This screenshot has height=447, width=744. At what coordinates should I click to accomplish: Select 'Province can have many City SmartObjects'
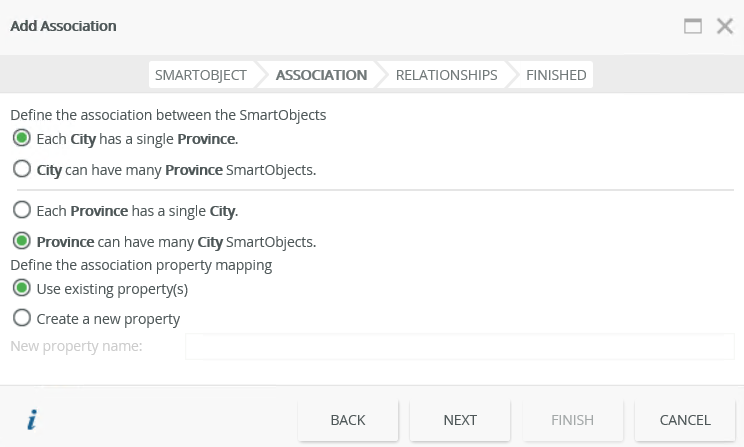[x=21, y=241]
